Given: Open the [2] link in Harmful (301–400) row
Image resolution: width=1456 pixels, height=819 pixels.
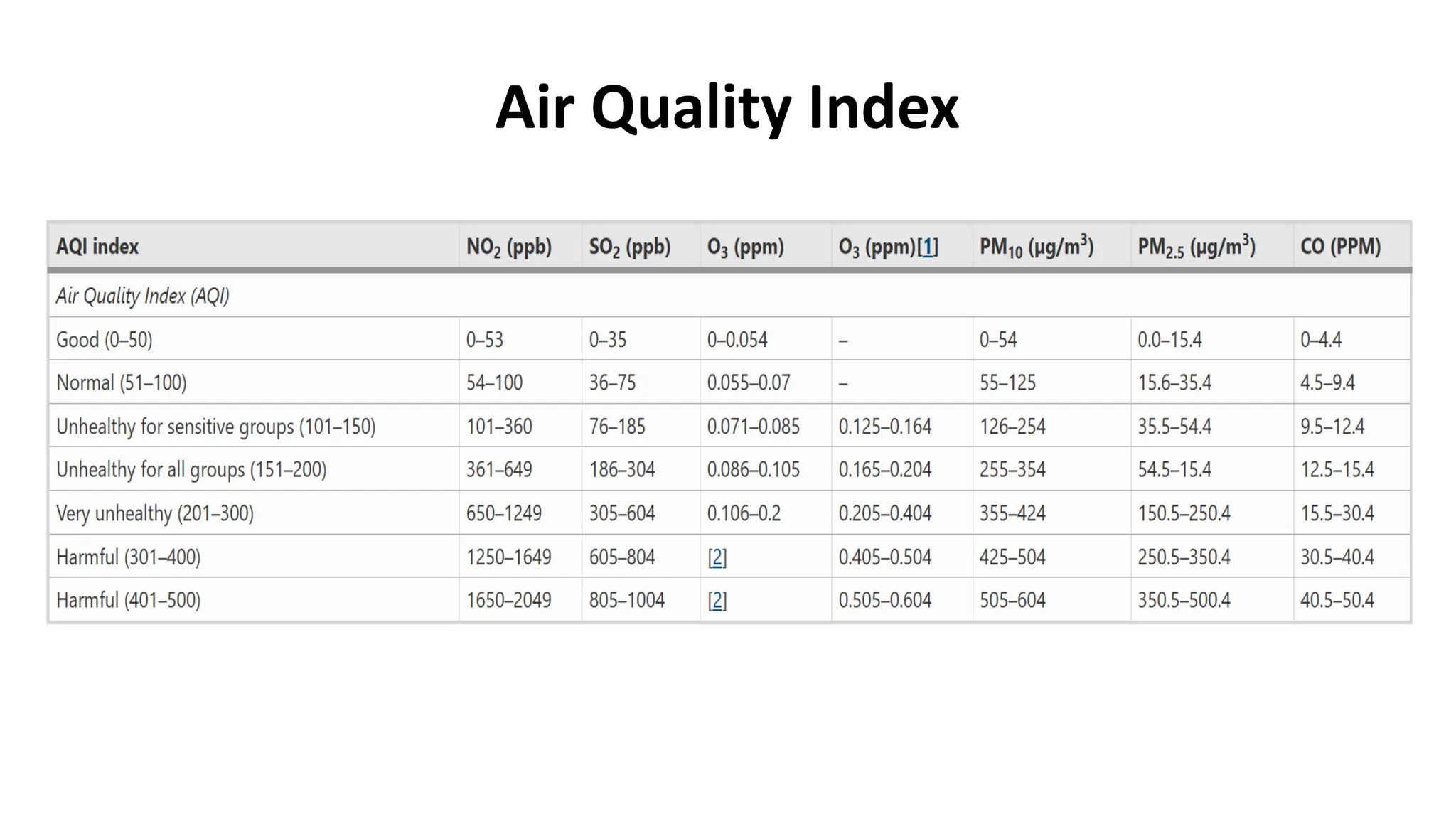Looking at the screenshot, I should 717,557.
